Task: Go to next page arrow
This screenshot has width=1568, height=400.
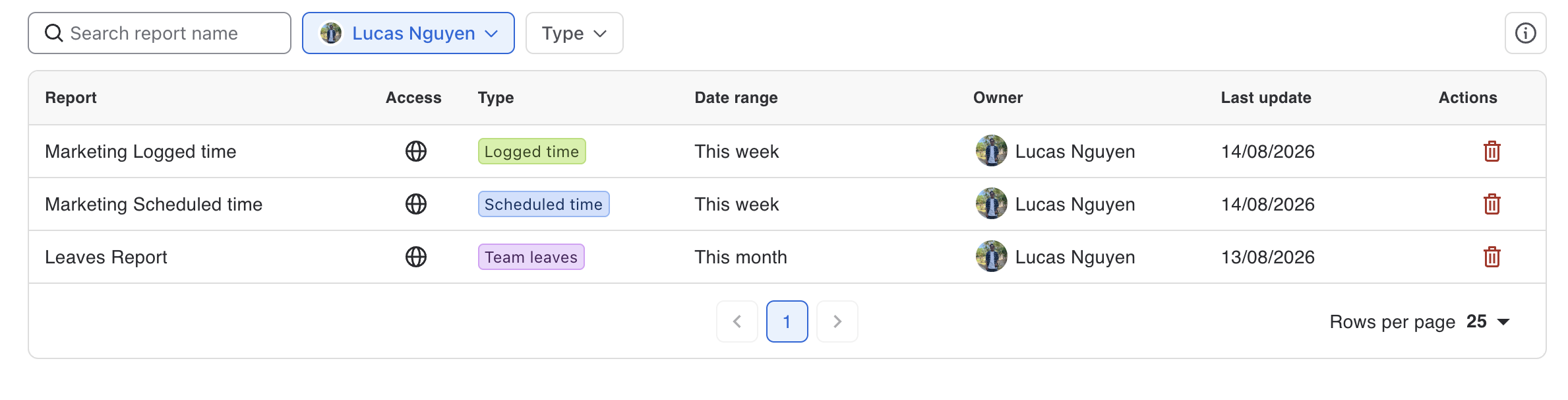Action: tap(837, 321)
